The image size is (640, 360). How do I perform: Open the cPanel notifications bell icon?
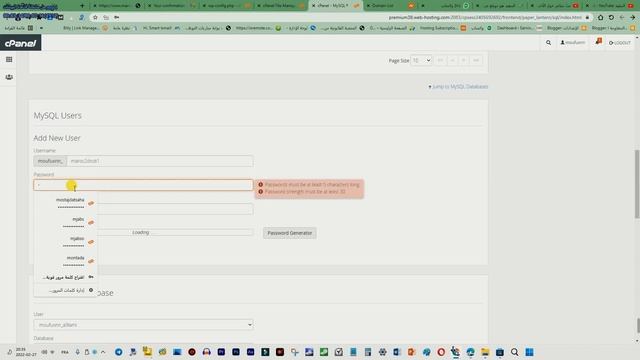pyautogui.click(x=598, y=42)
